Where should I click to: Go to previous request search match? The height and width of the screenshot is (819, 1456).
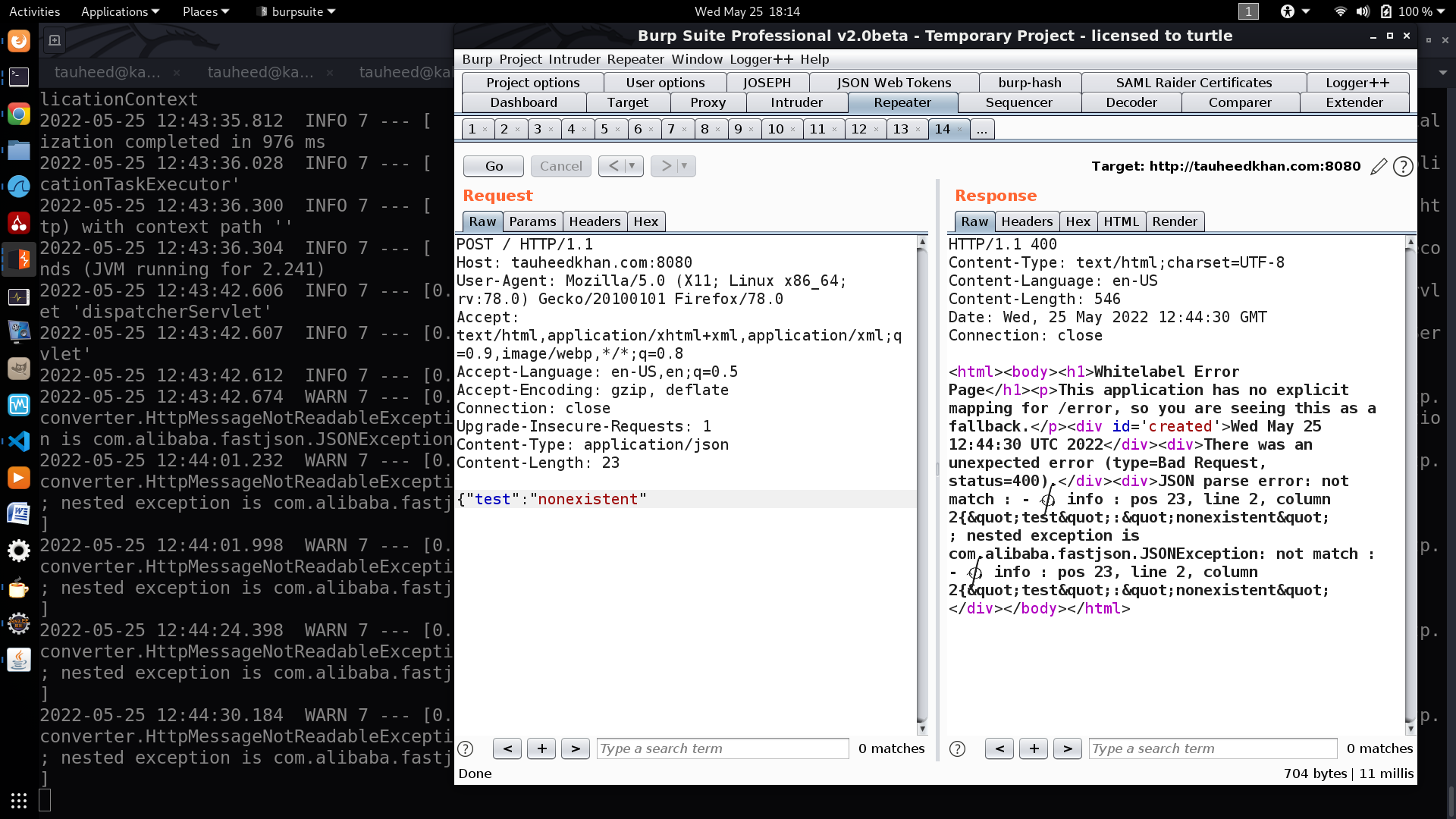tap(507, 748)
